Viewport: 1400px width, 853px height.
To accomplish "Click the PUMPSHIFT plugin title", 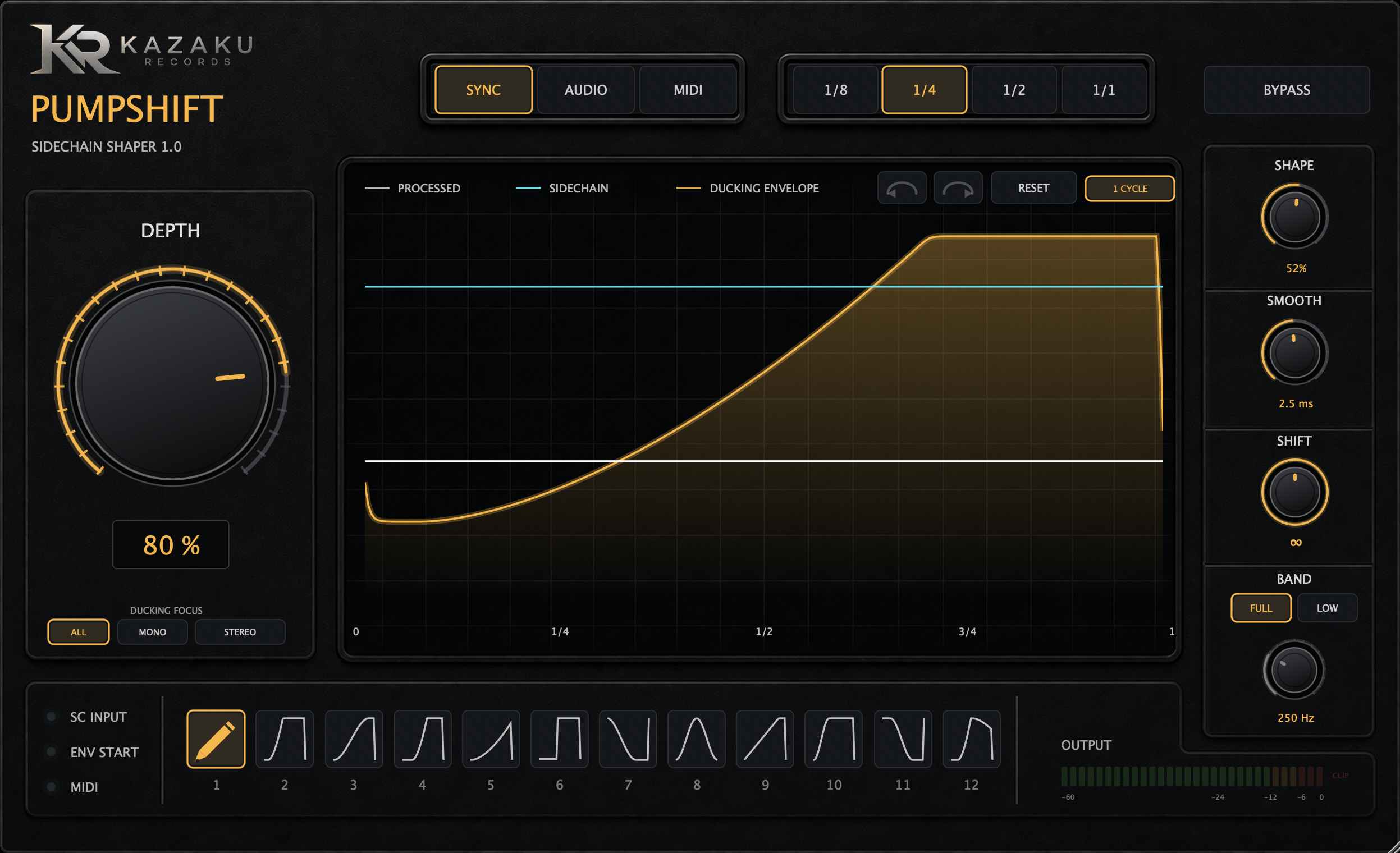I will coord(126,108).
